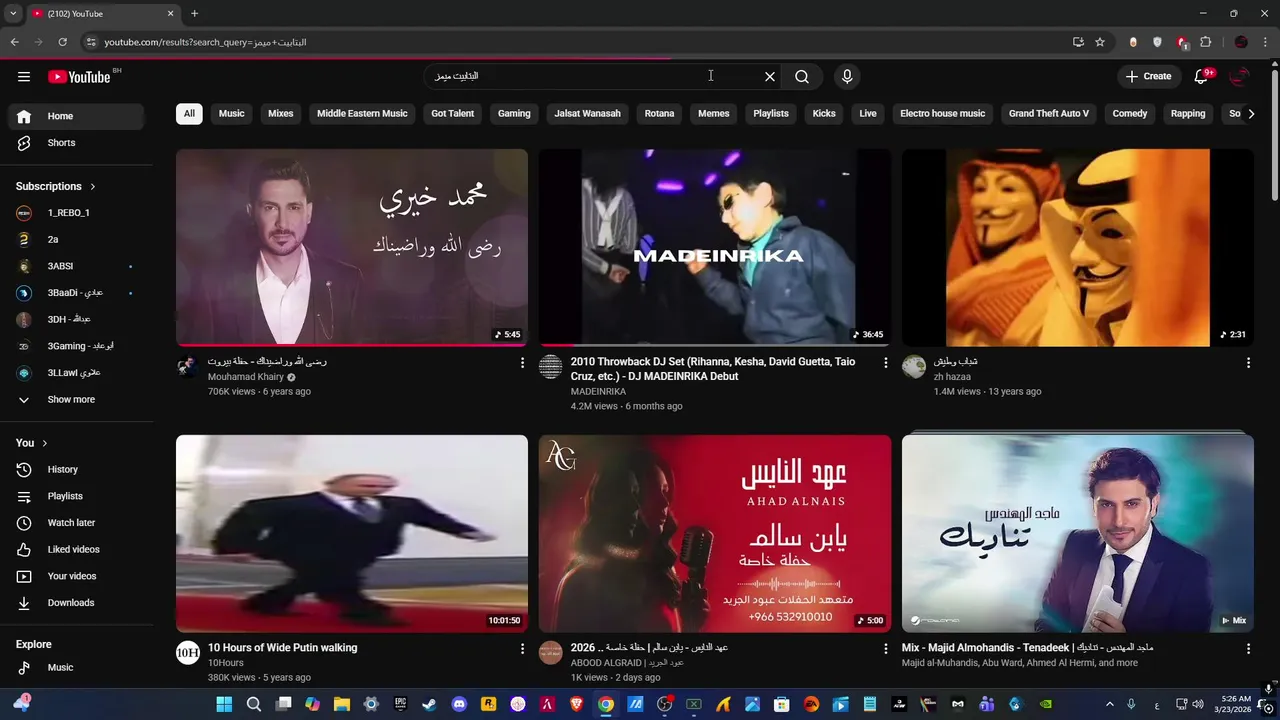Click the YouTube logo
Viewport: 1280px width, 720px height.
79,77
